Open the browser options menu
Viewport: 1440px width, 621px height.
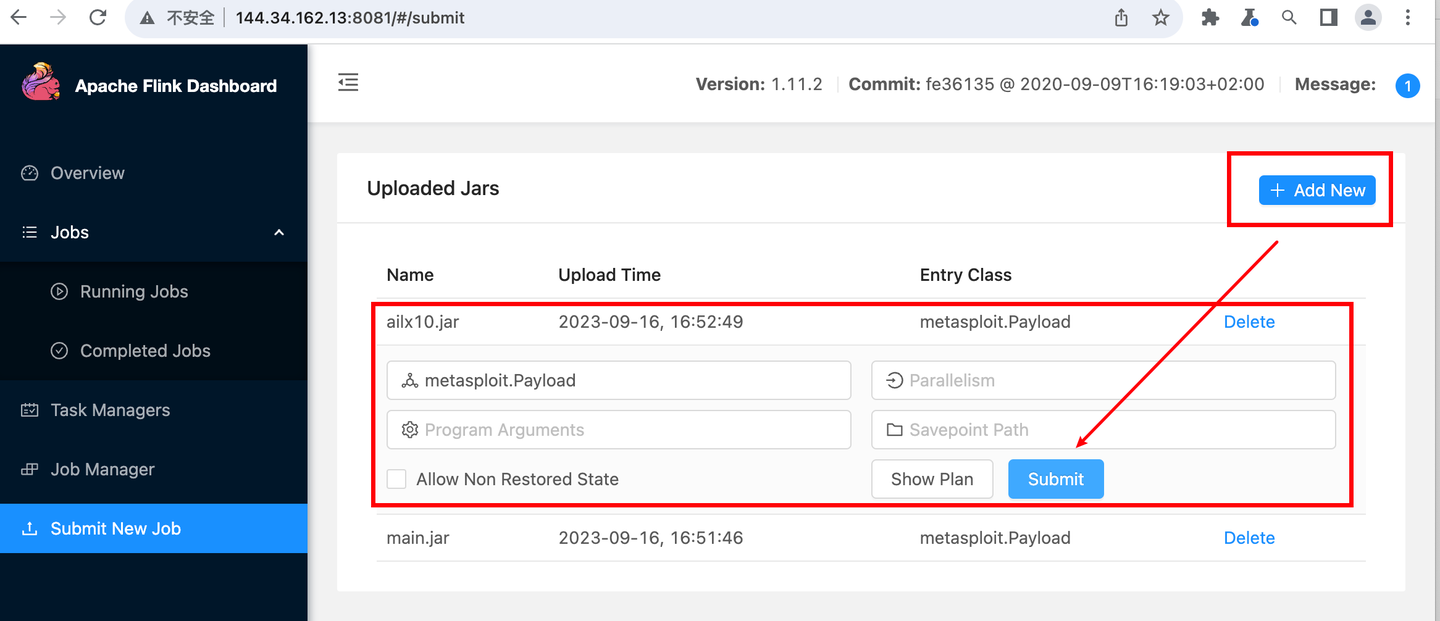(x=1407, y=17)
